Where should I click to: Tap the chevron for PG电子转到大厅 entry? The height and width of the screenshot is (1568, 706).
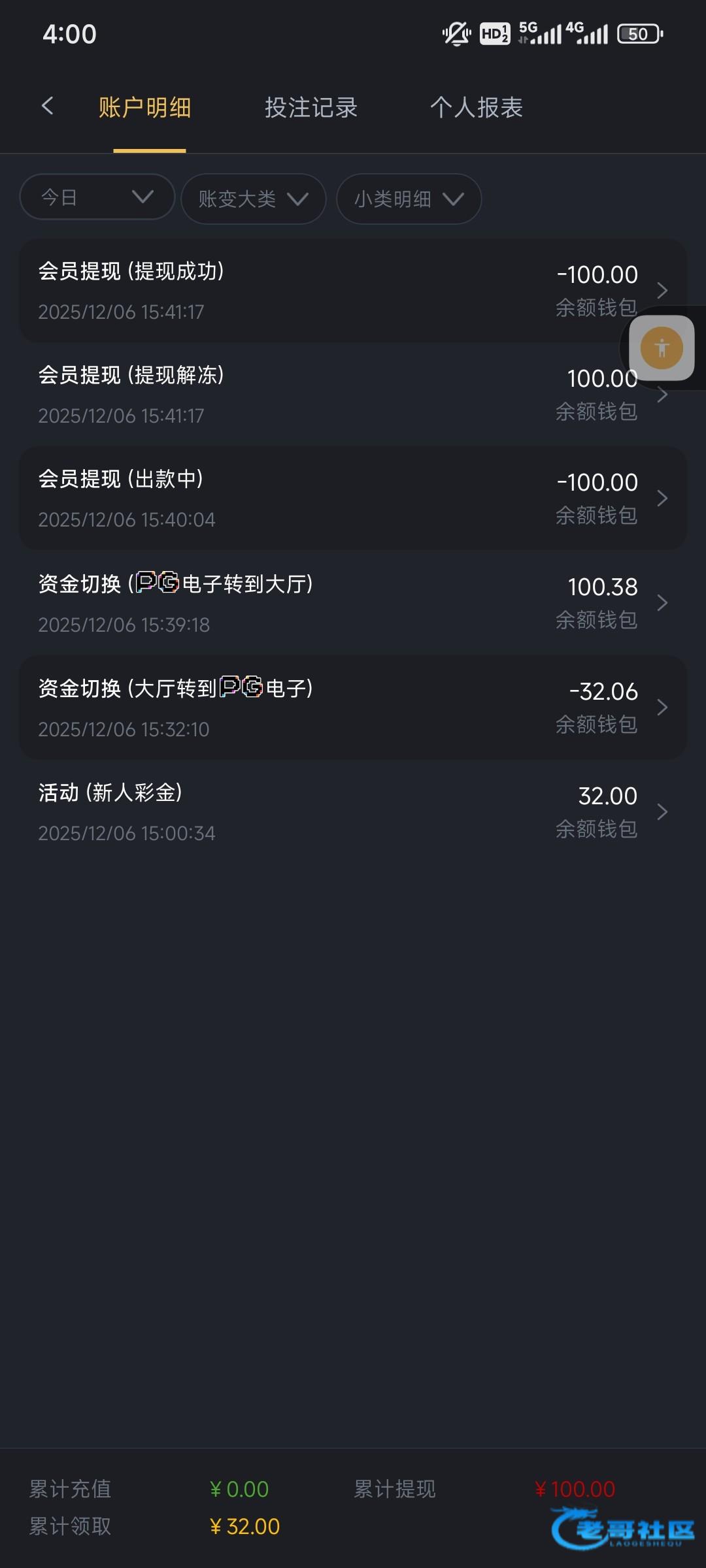tap(662, 603)
